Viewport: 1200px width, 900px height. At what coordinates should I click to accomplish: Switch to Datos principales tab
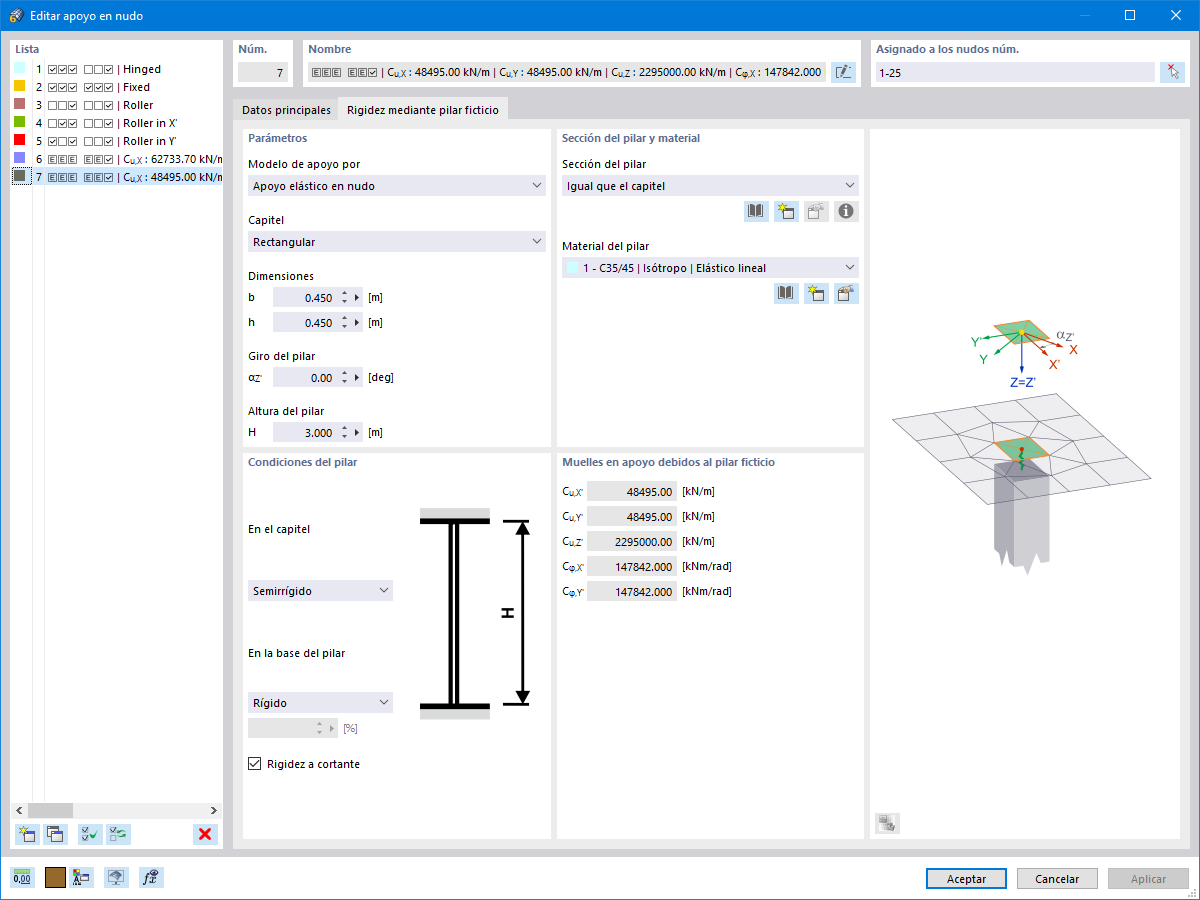[286, 109]
